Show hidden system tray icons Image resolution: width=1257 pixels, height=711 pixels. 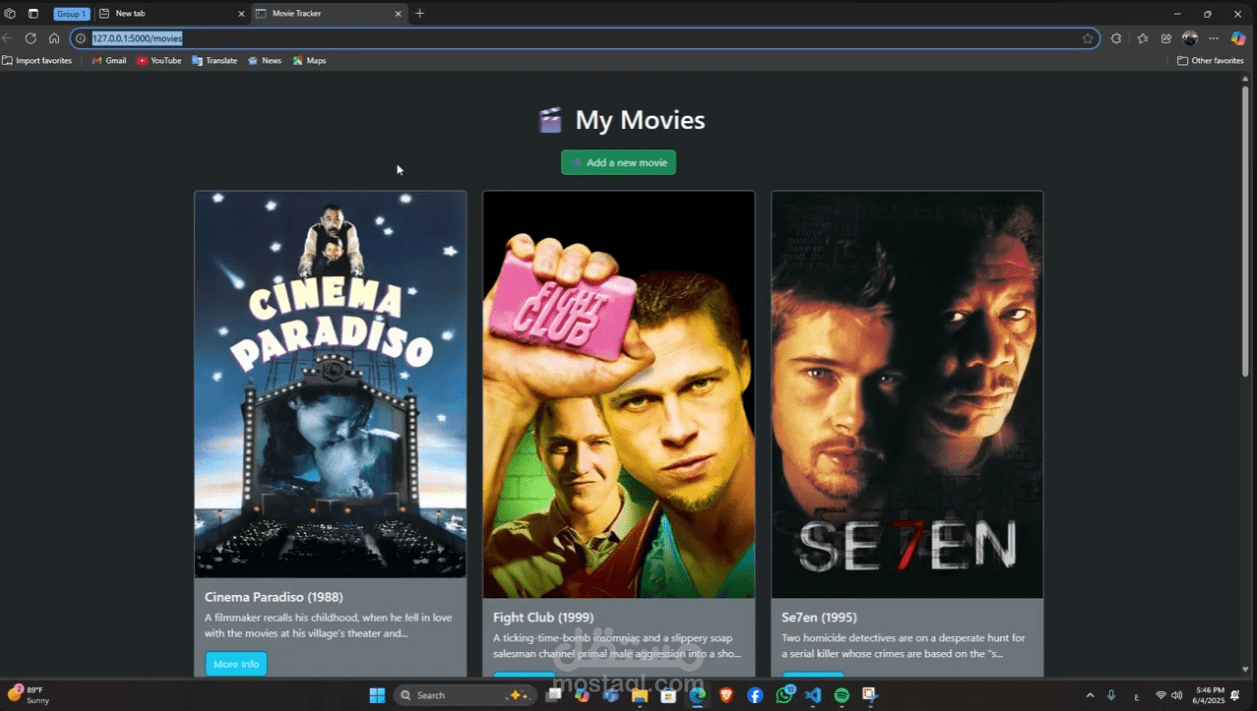[1090, 695]
